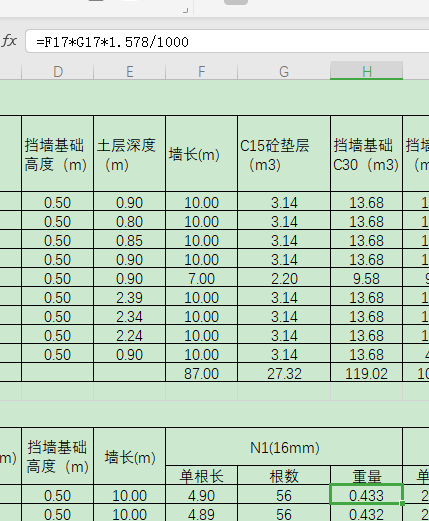Click upper table header 墙长(m)
The width and height of the screenshot is (429, 521).
[202, 154]
